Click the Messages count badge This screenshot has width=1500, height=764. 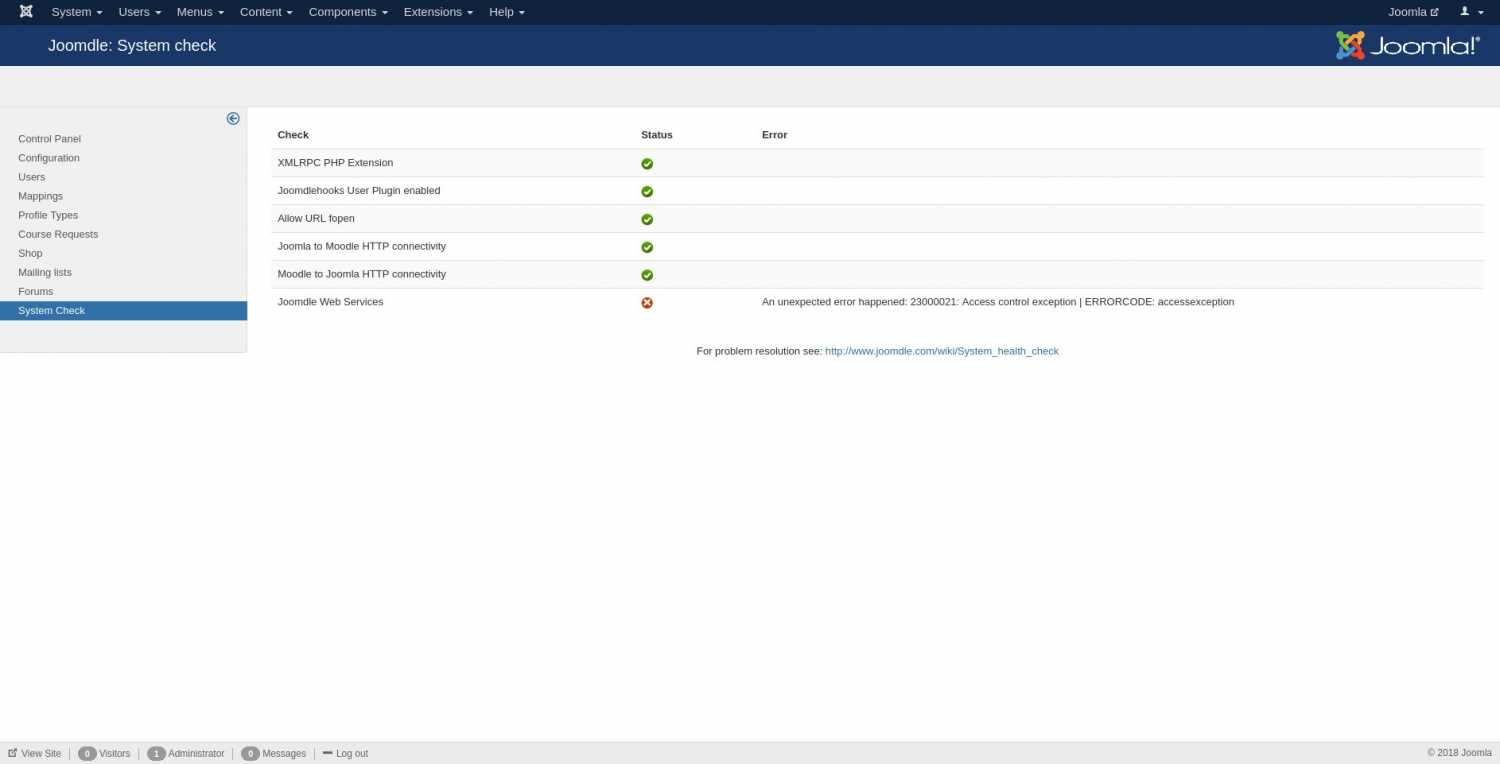tap(250, 753)
